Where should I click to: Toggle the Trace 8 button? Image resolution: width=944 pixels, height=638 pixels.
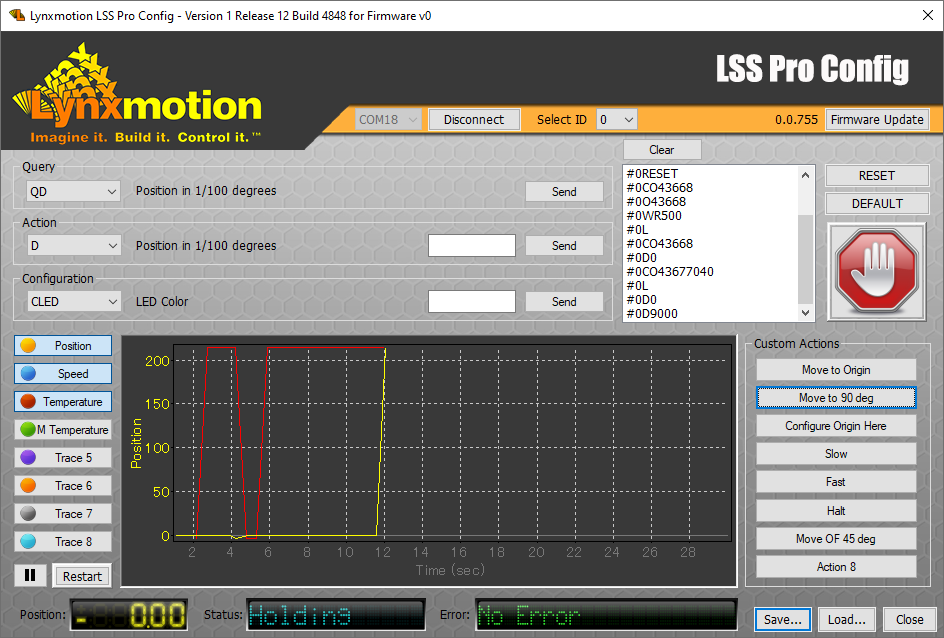[63, 542]
